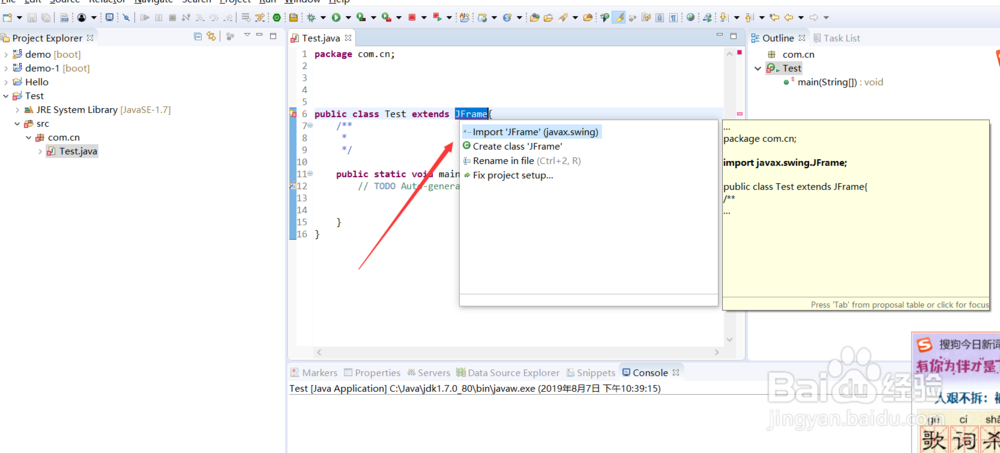Click magenta error mark on overview ruler
Viewport: 1000px width, 453px height.
pos(740,114)
